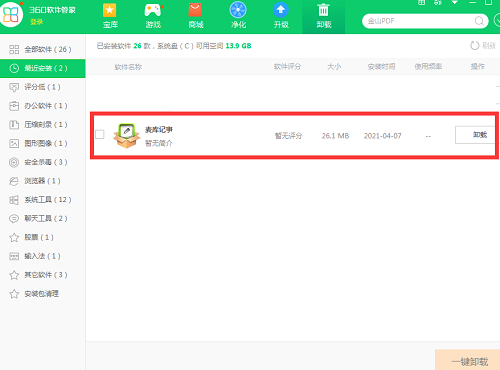Show 全部软件 (26) category
Screen dimensions: 500x370
click(x=43, y=49)
